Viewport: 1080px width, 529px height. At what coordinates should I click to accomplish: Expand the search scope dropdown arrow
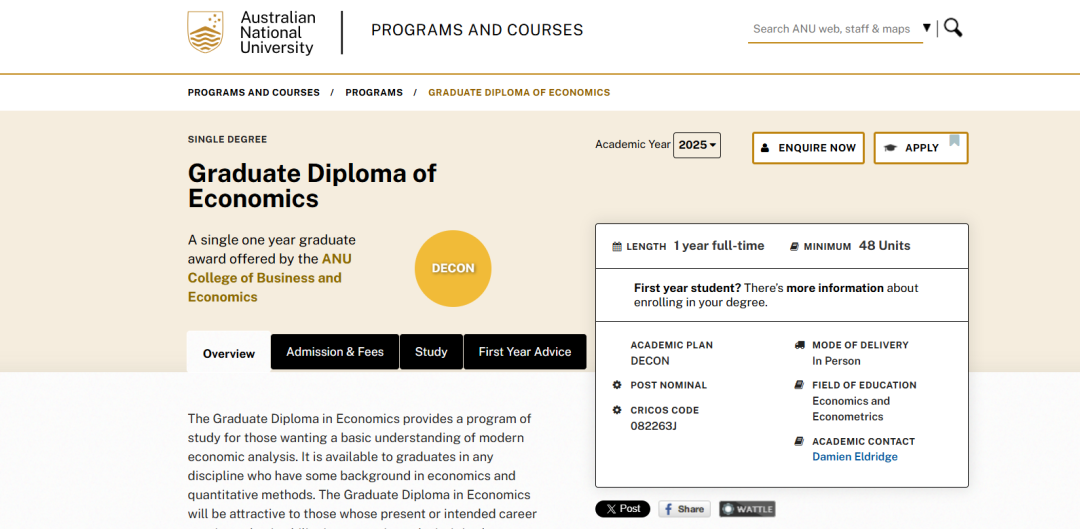[x=927, y=28]
